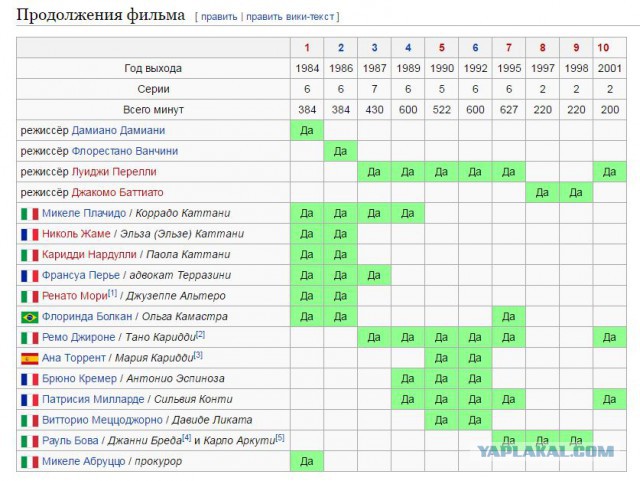Open Николь Жаме actor link
The width and height of the screenshot is (640, 481).
pos(76,234)
